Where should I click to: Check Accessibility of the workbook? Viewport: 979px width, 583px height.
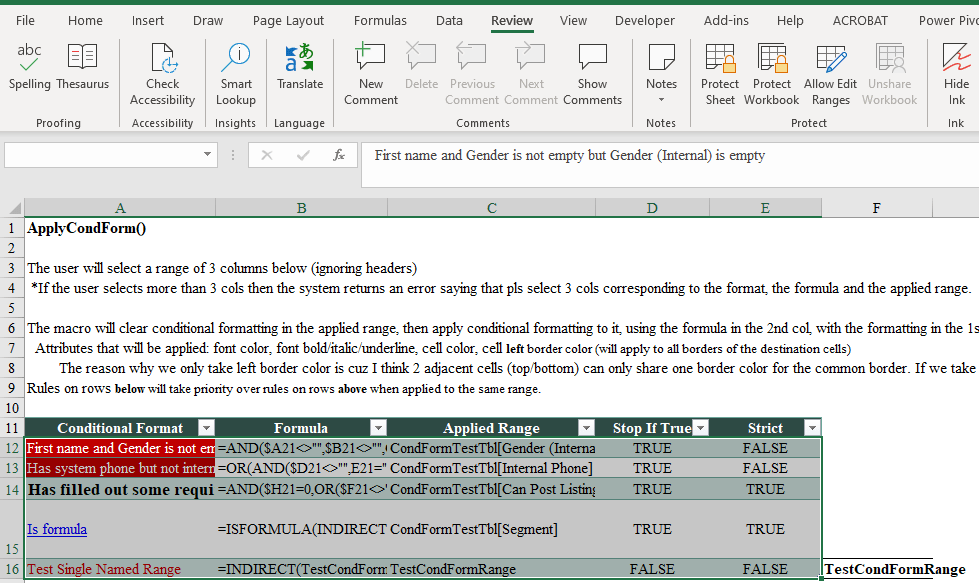[x=162, y=75]
